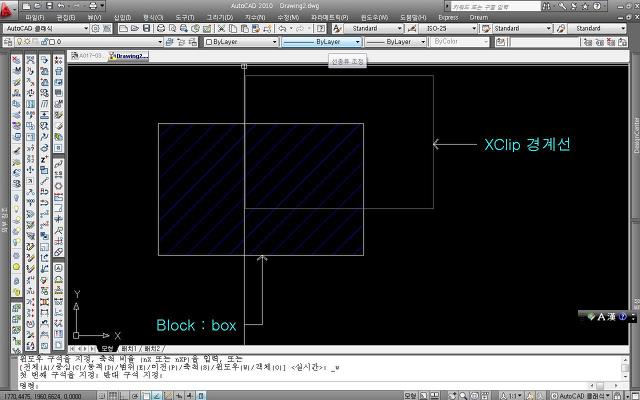Click the Dimension Style icon

412,28
